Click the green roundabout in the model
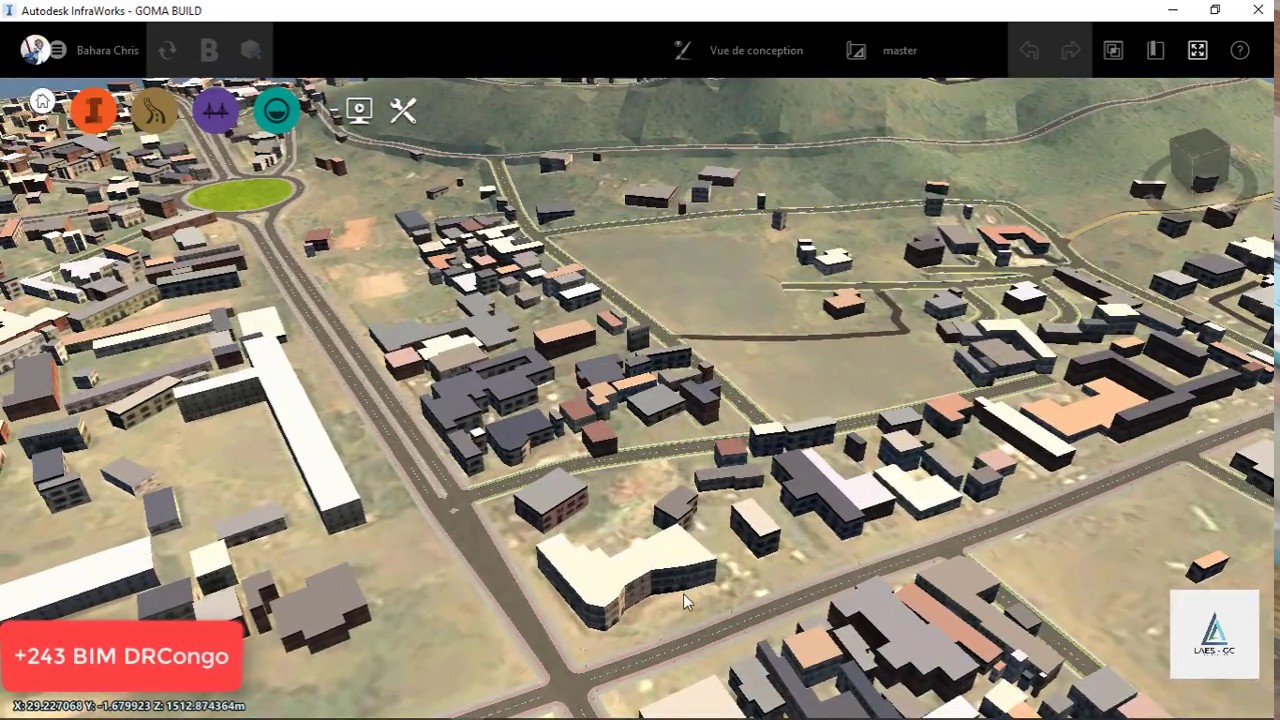Screen dimensions: 1280x720 click(240, 194)
